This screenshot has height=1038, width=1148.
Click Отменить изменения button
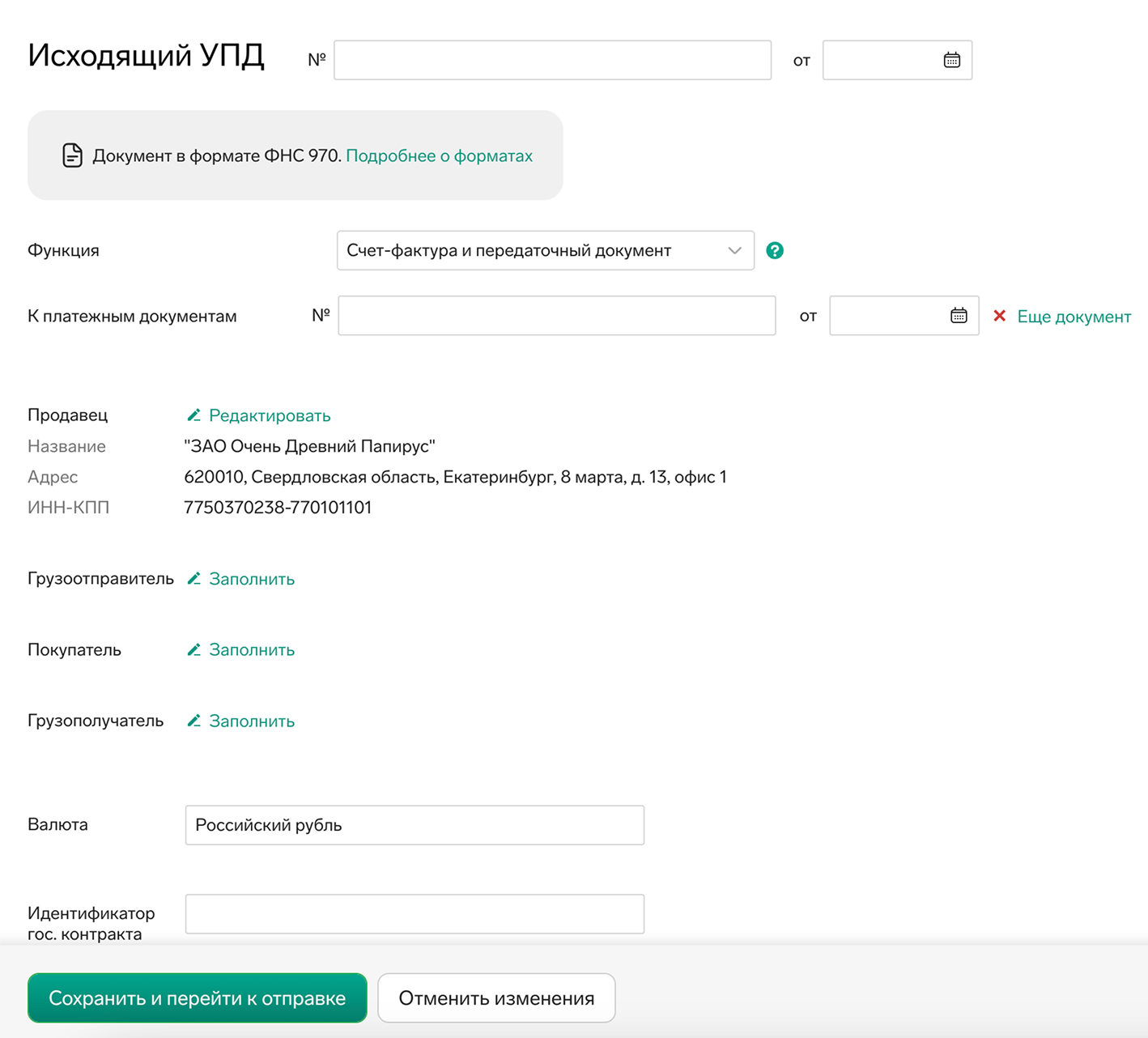coord(496,998)
